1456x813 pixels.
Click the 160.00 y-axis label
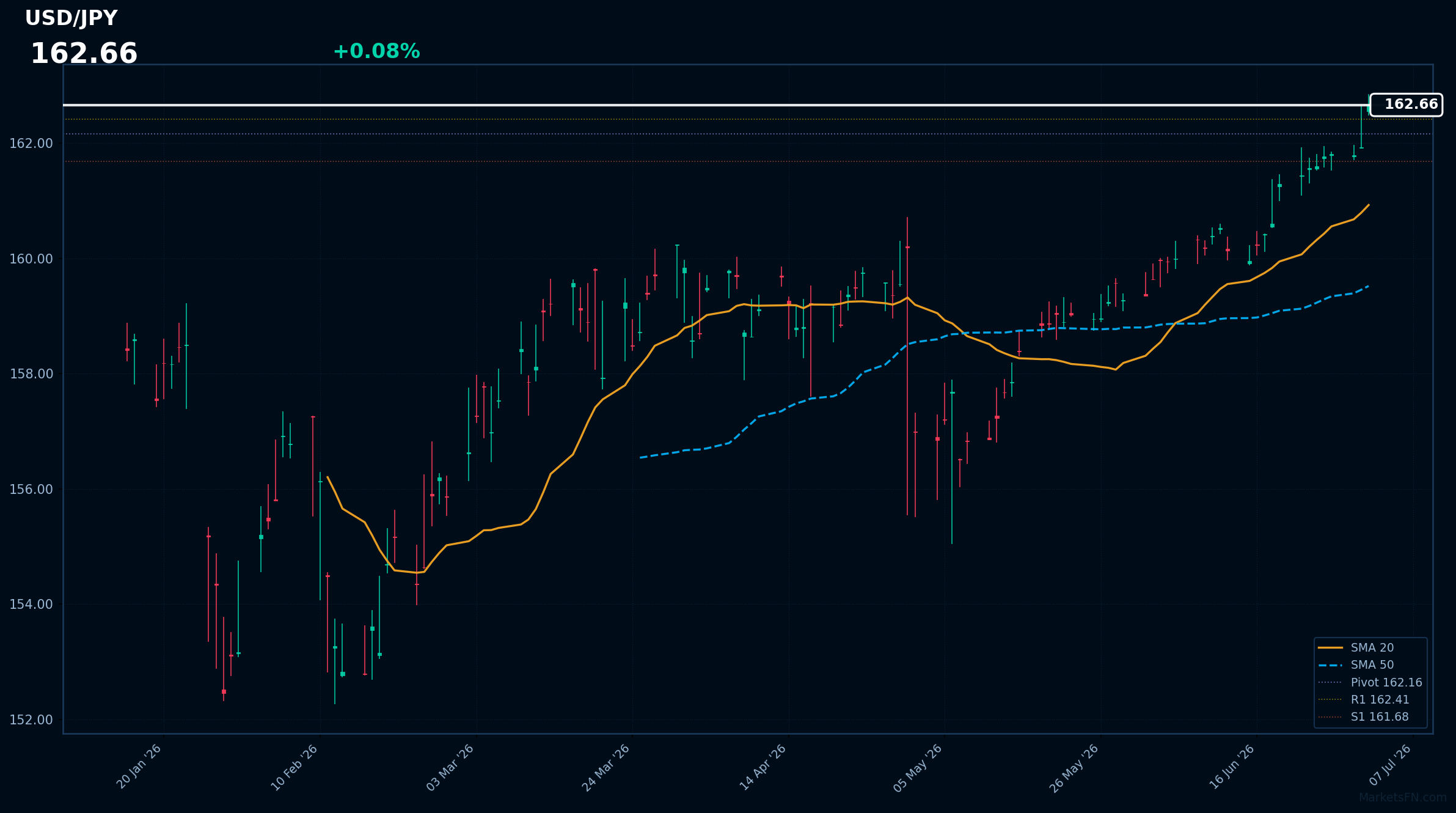[31, 259]
